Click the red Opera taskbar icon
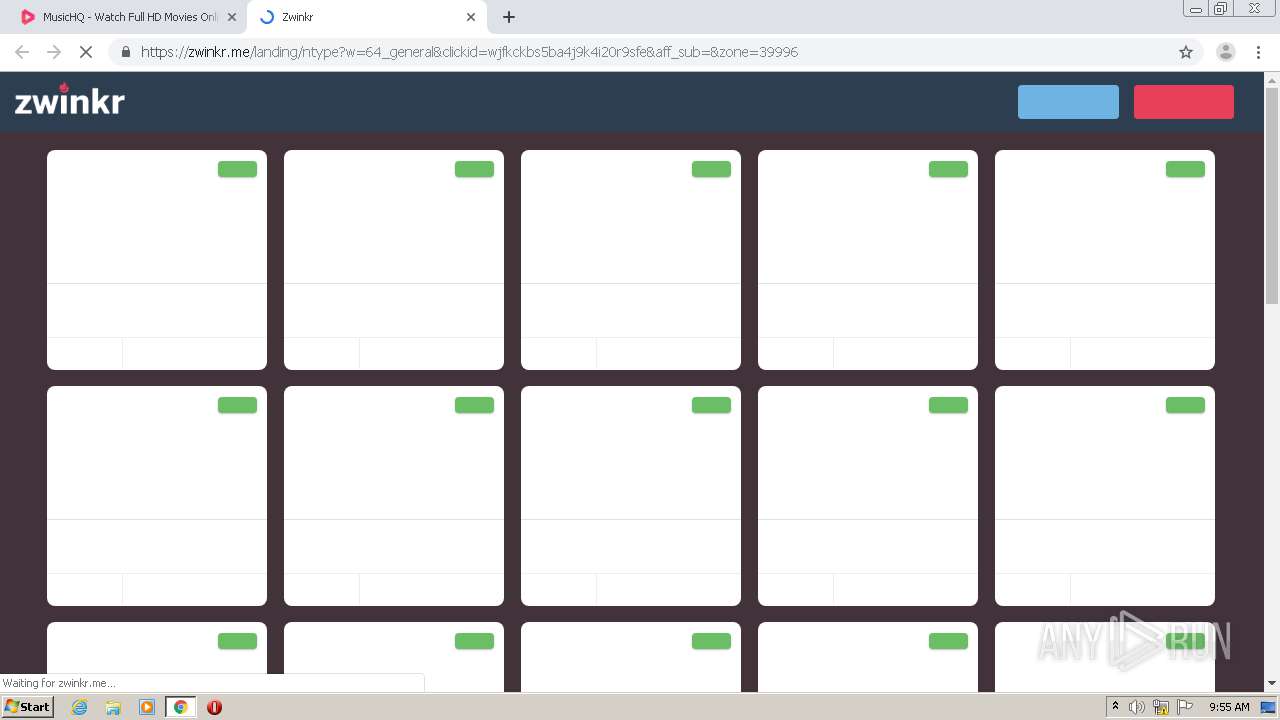Image resolution: width=1280 pixels, height=720 pixels. (214, 707)
